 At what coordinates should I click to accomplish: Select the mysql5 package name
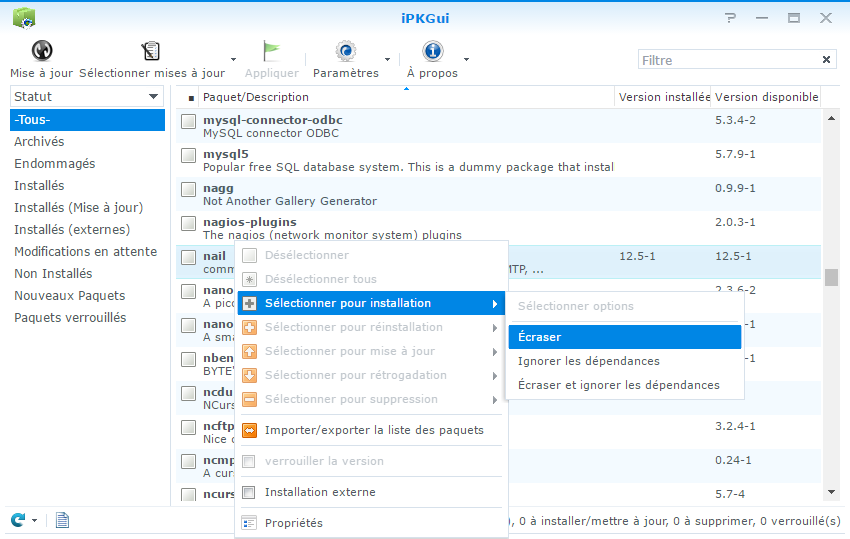[226, 154]
